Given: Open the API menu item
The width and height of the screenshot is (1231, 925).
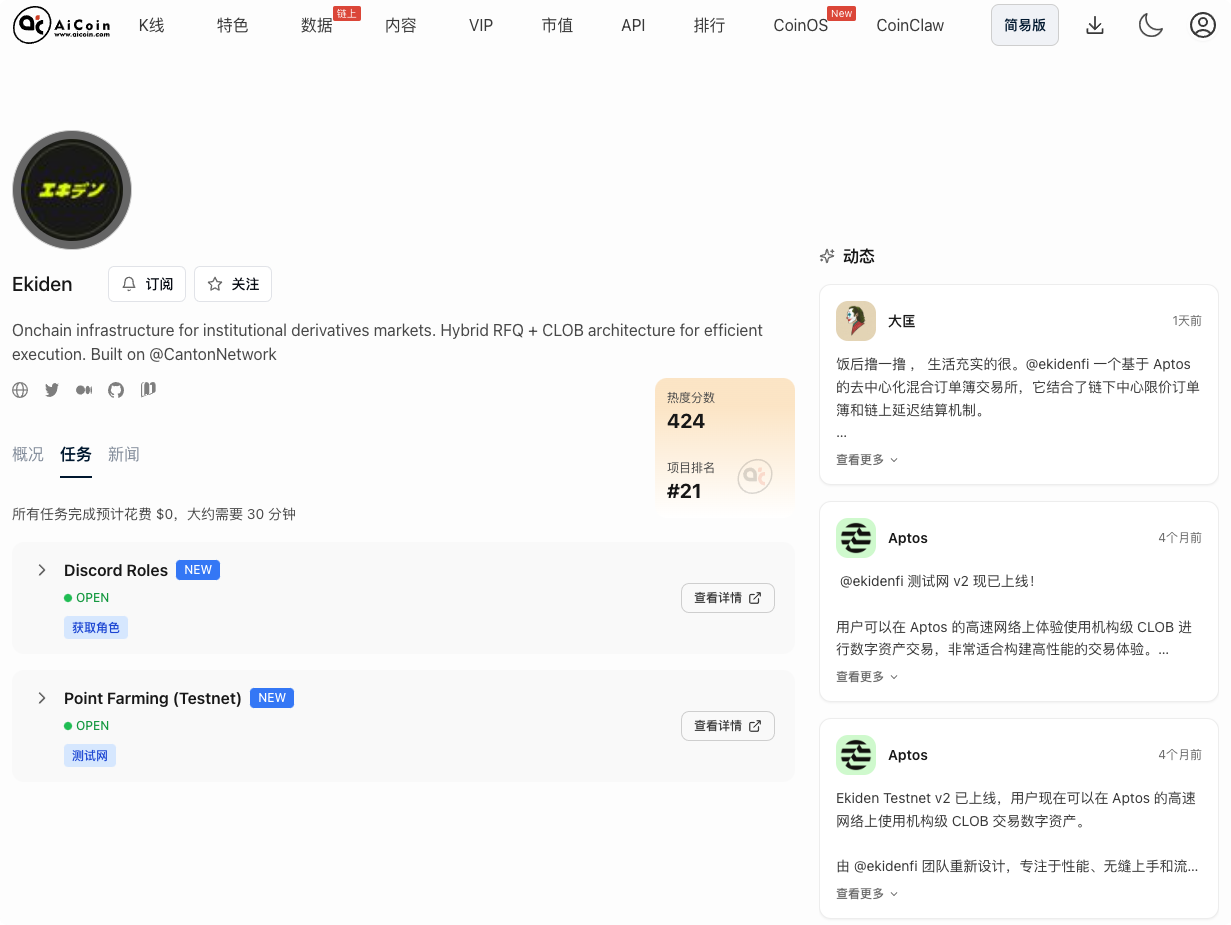Looking at the screenshot, I should 633,25.
